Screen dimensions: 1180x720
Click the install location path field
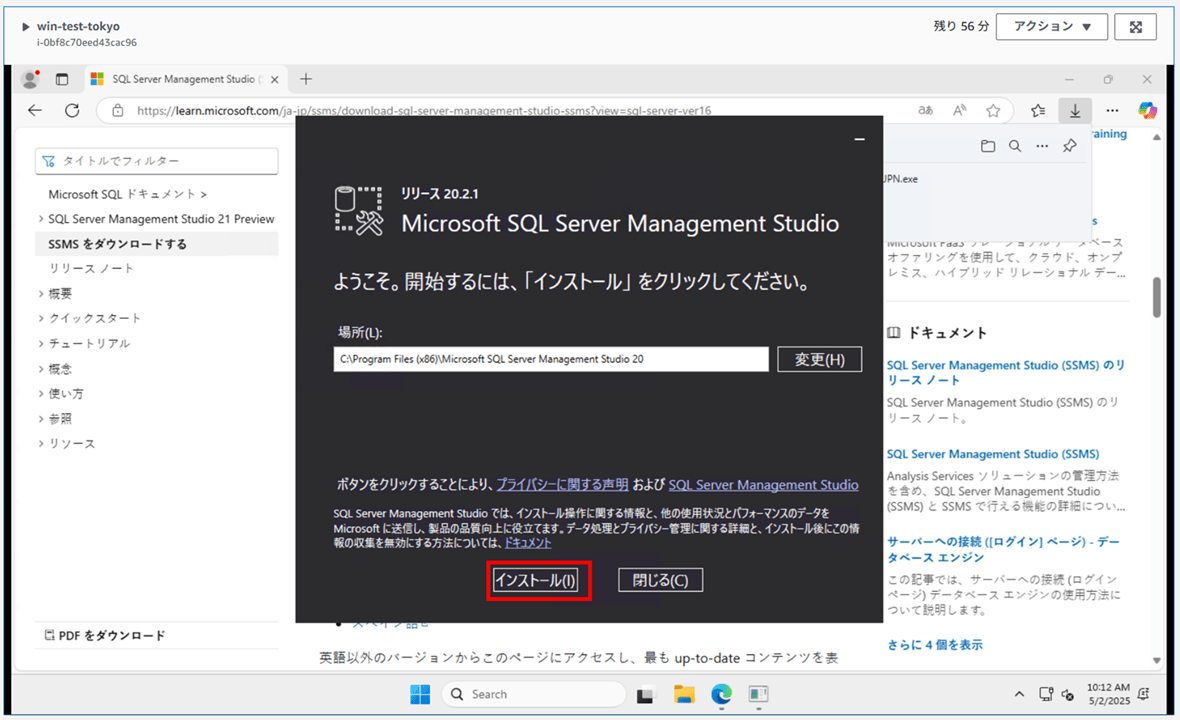(551, 360)
